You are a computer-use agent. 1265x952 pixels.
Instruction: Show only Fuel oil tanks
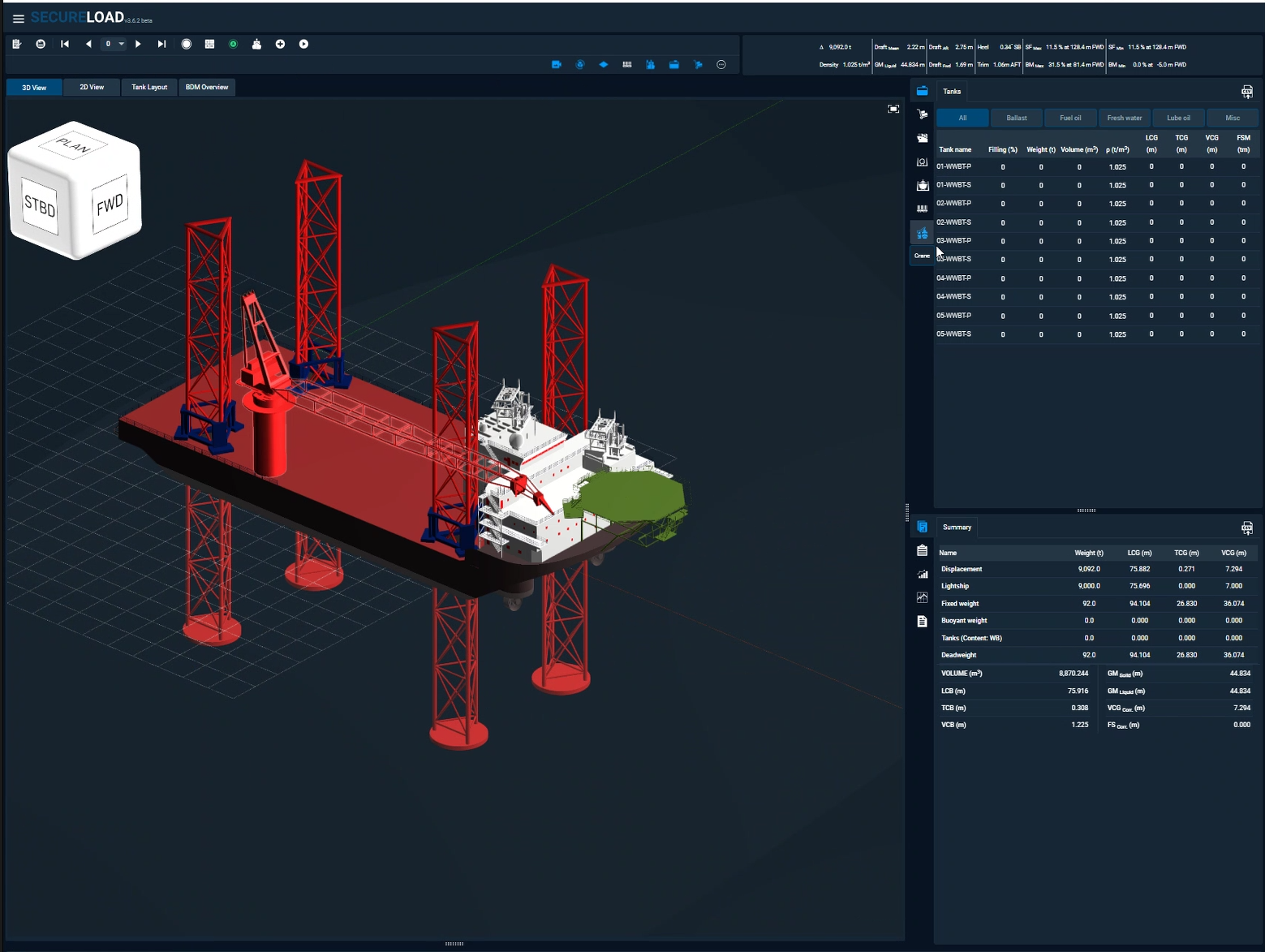pos(1069,118)
